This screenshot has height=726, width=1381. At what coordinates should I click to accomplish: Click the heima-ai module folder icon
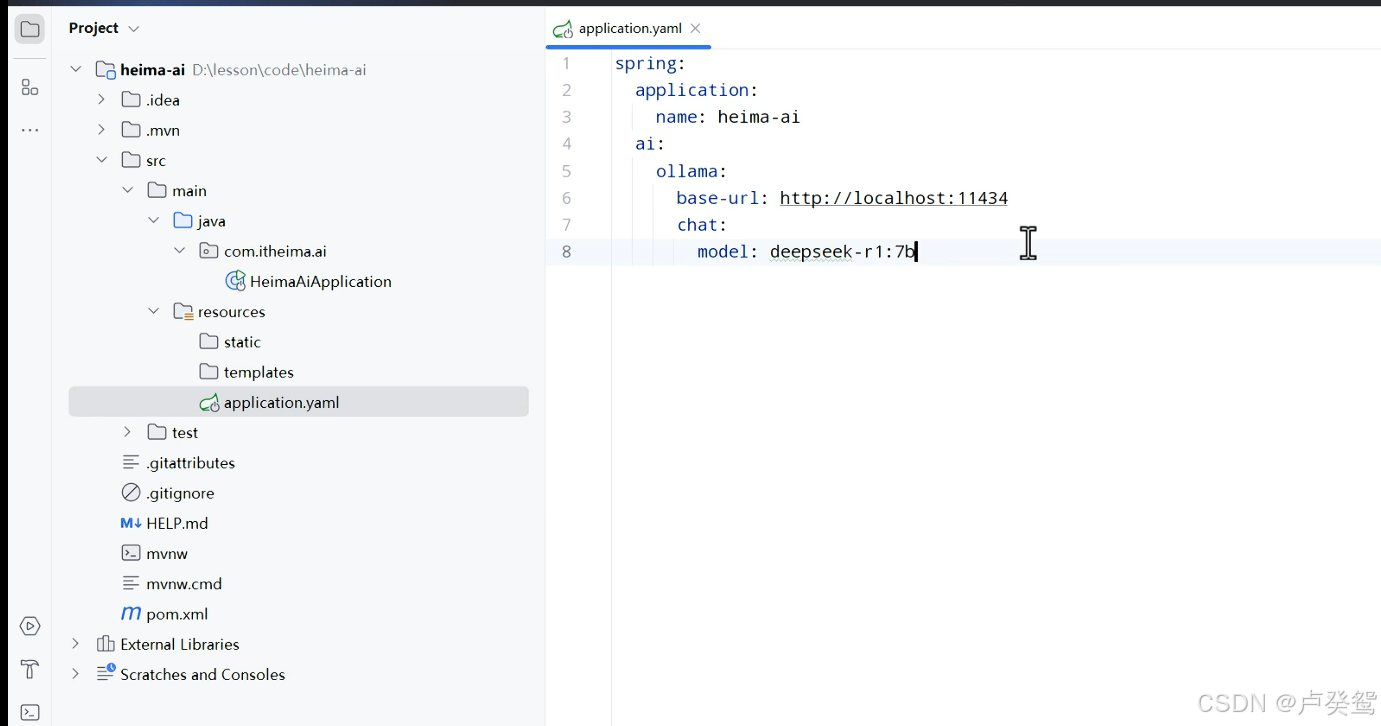(x=105, y=70)
